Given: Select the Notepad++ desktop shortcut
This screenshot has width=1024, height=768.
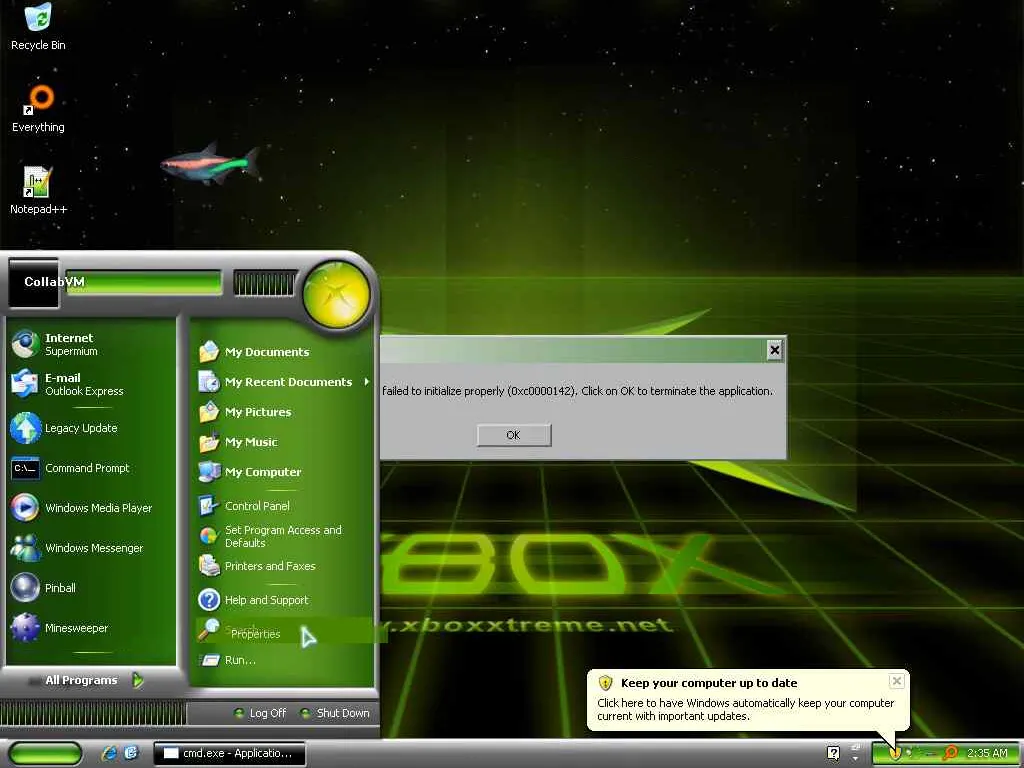Looking at the screenshot, I should point(38,190).
